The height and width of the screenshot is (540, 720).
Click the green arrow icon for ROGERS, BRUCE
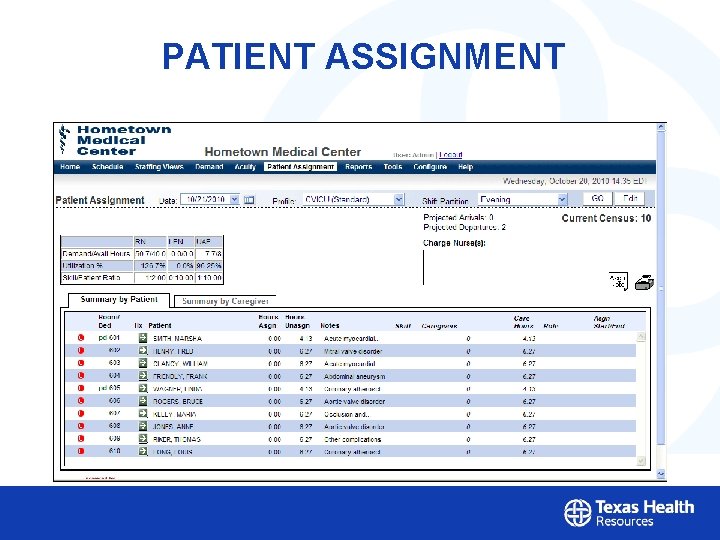pos(143,401)
